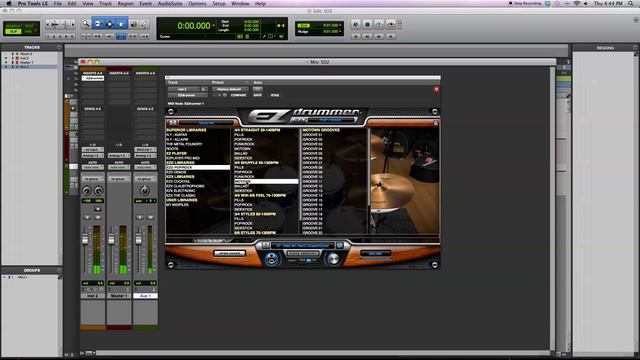640x360 pixels.
Task: Enable Grid edit mode
Action: pos(29,31)
